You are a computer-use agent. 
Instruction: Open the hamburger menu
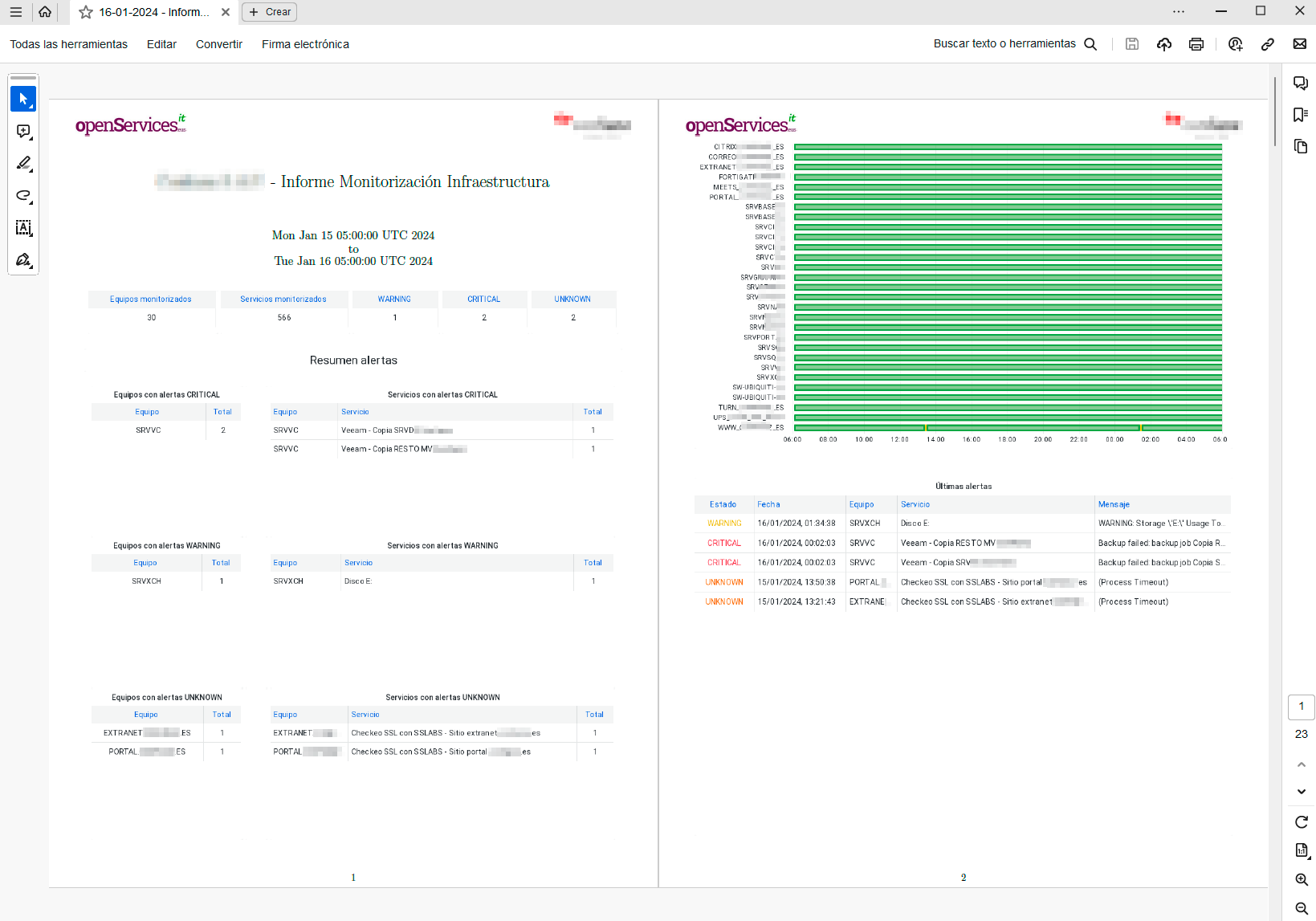(16, 12)
